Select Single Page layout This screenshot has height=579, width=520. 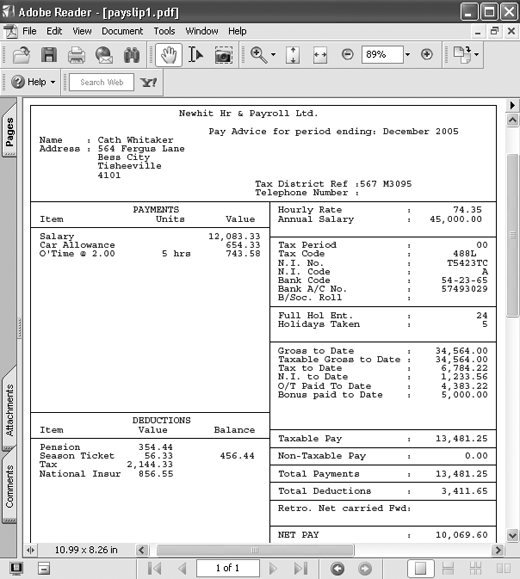420,568
